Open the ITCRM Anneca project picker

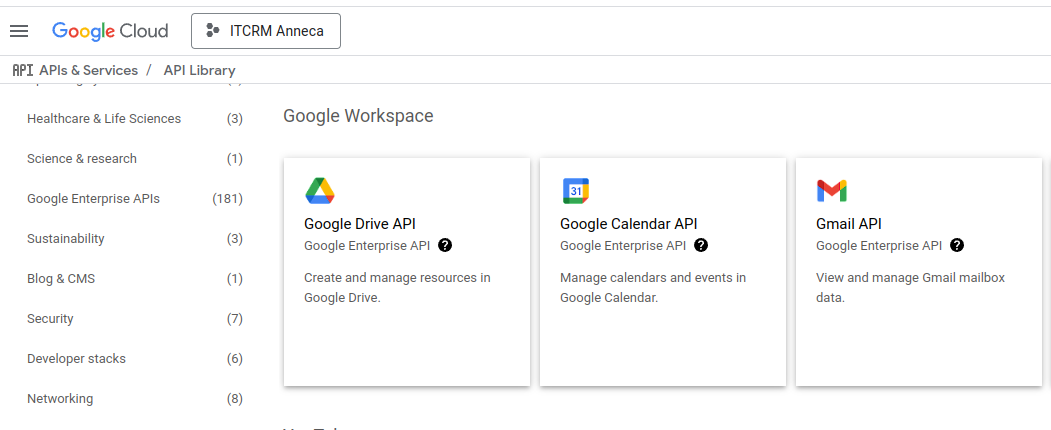tap(265, 31)
